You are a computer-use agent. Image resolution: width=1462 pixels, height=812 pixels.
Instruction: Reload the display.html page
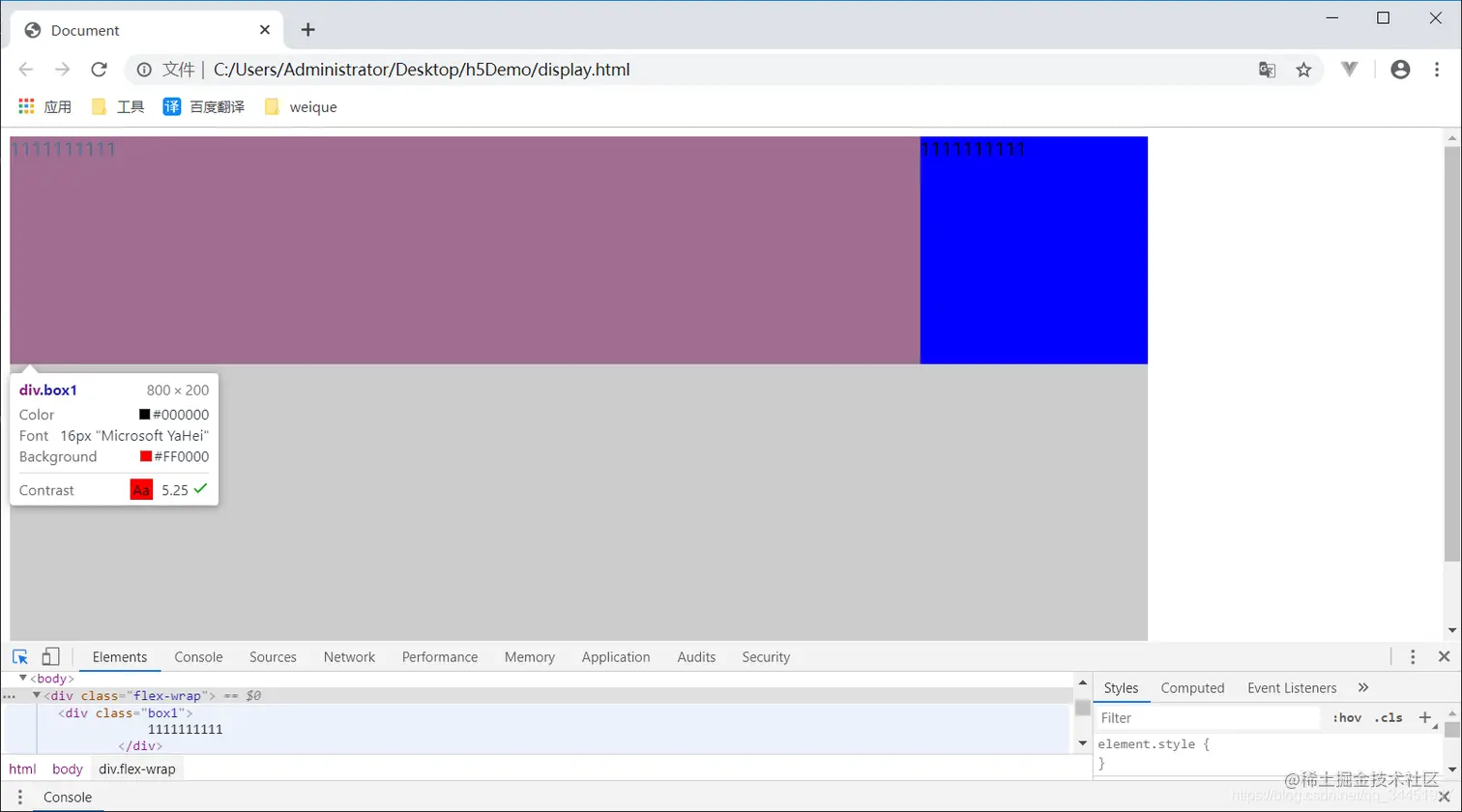pyautogui.click(x=99, y=70)
